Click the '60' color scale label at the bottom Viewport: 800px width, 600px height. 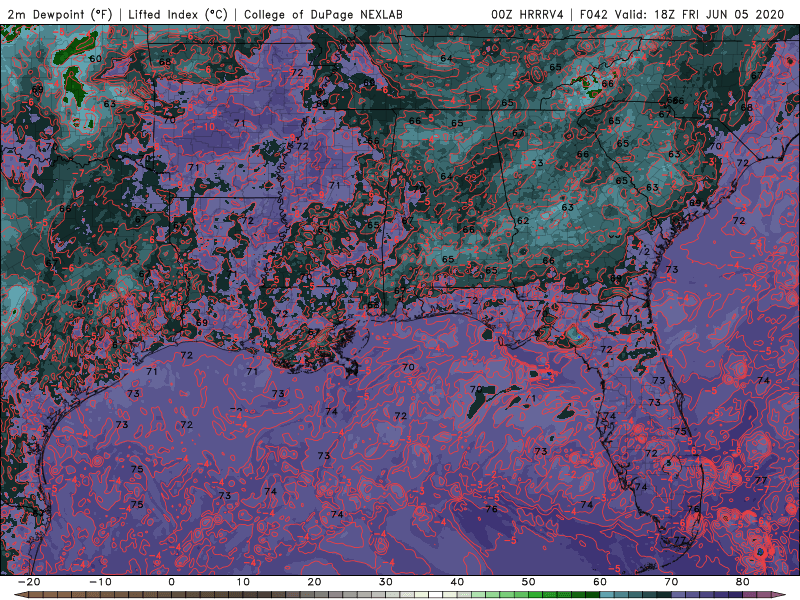600,582
